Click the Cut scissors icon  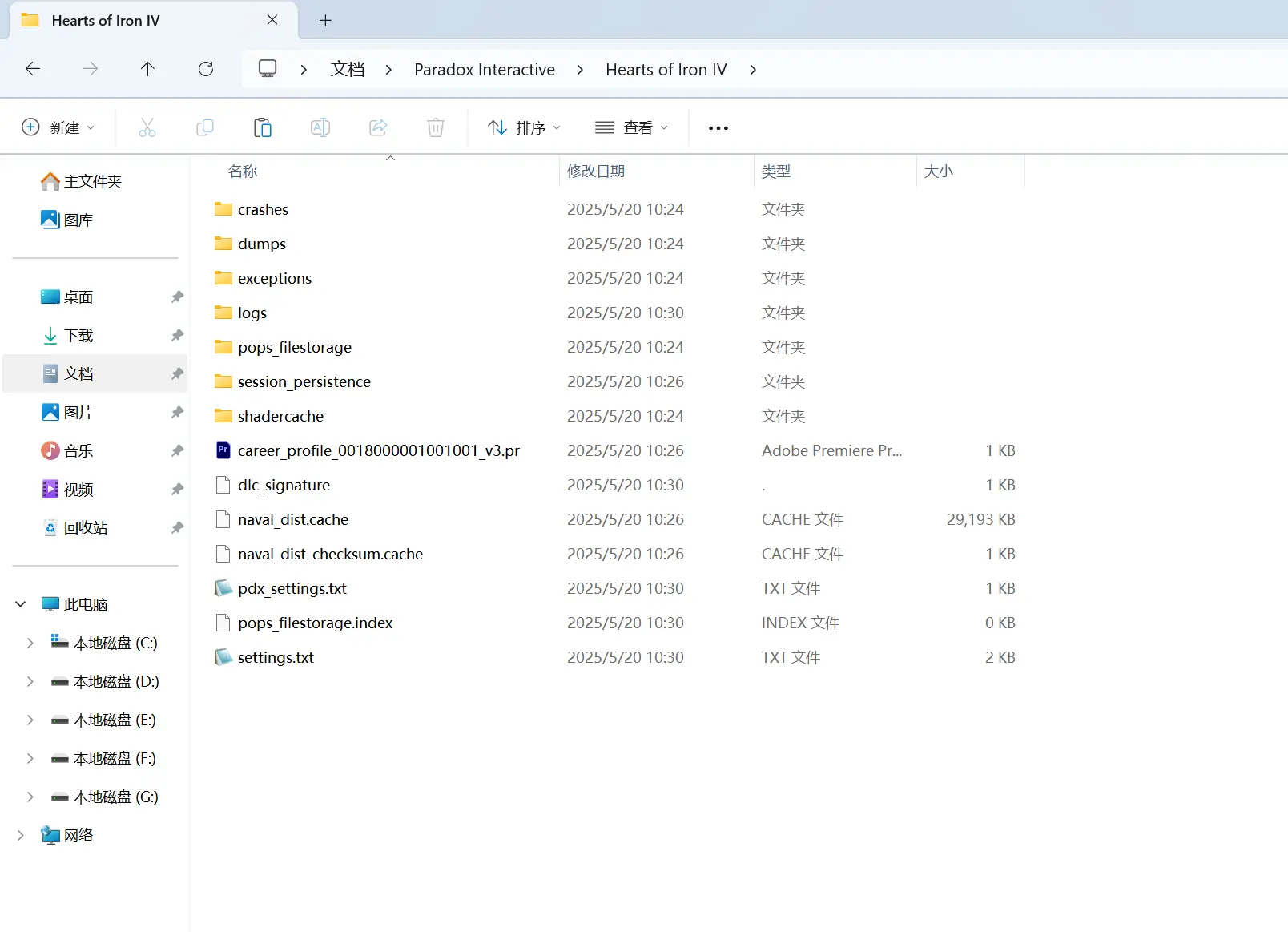click(x=147, y=127)
